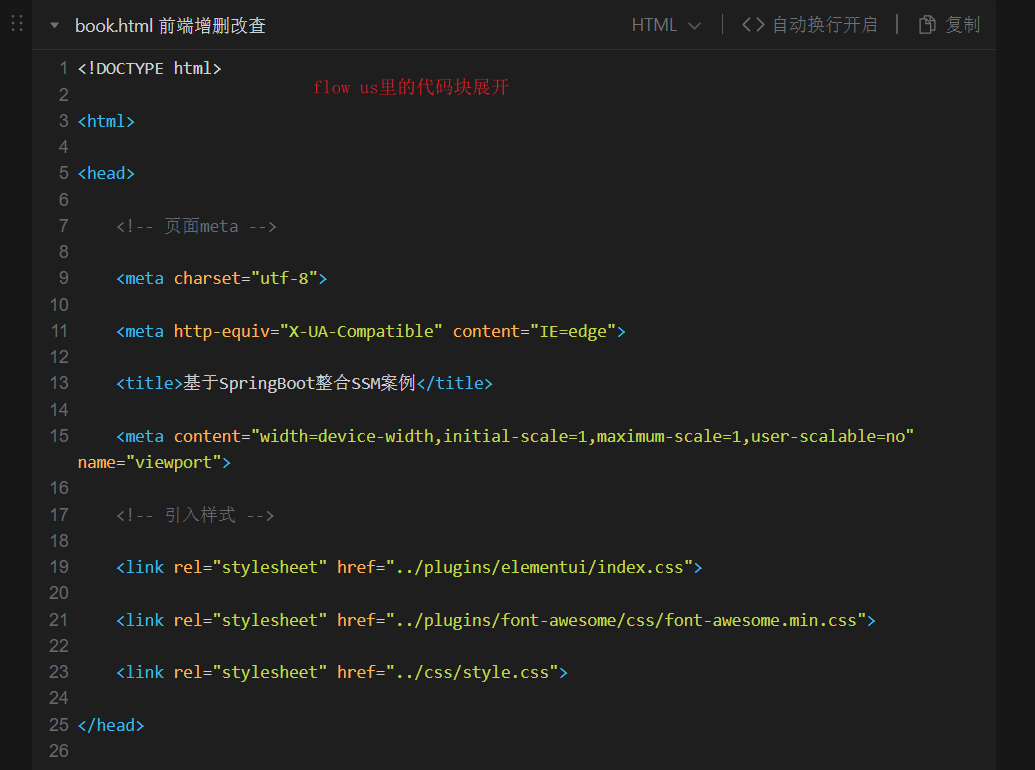
Task: Click the <head> tag on line 5
Action: [106, 173]
